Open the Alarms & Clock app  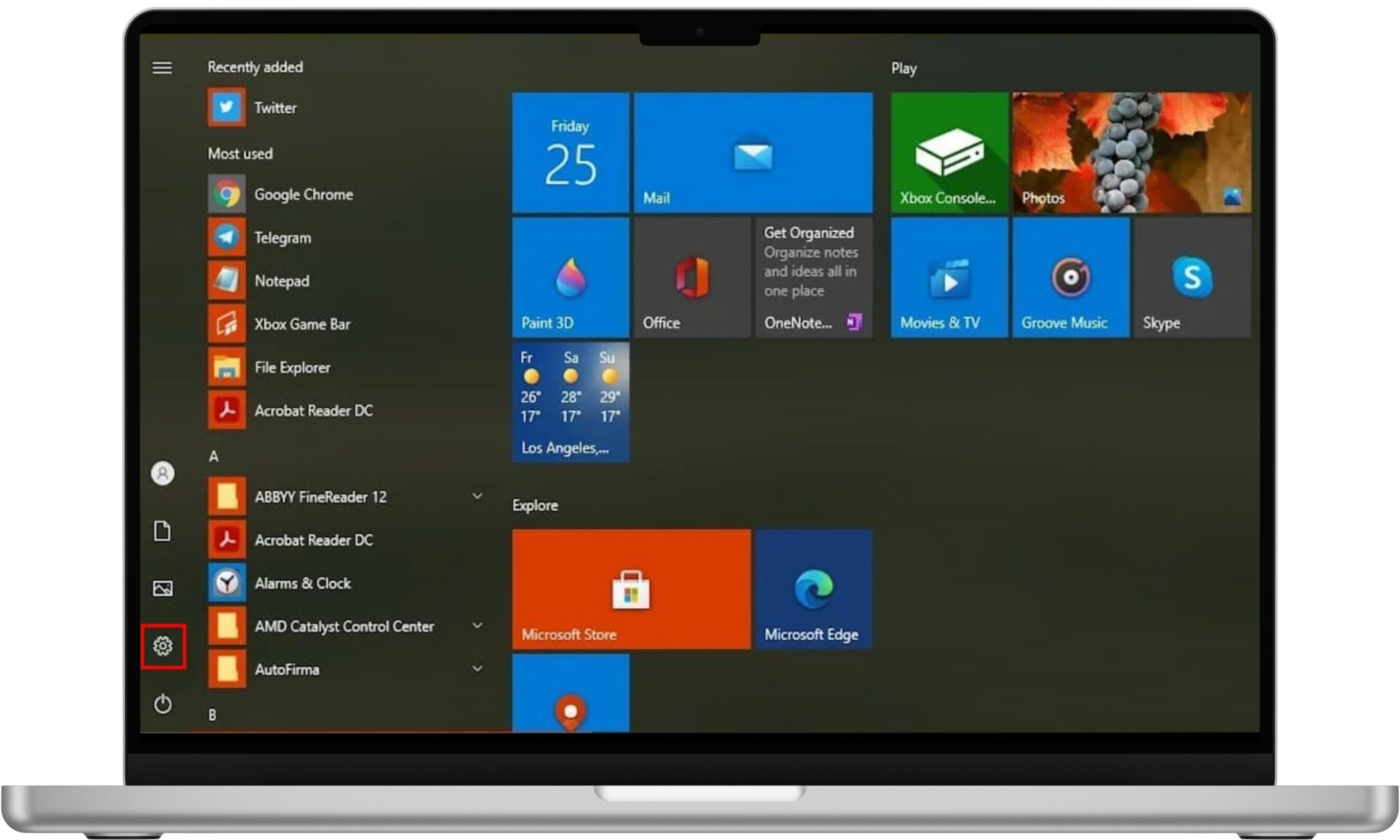[x=303, y=583]
